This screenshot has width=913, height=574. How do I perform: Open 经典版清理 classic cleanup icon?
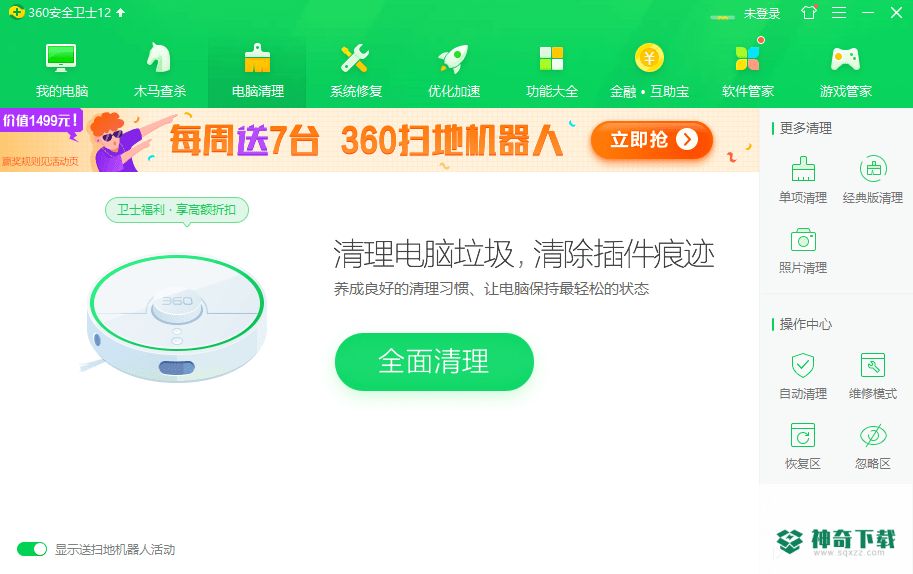[873, 169]
